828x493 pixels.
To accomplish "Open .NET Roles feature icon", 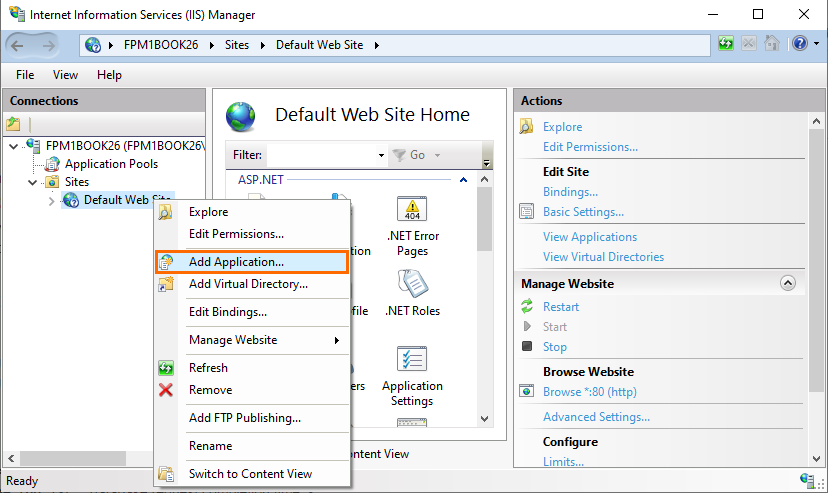I will [412, 283].
